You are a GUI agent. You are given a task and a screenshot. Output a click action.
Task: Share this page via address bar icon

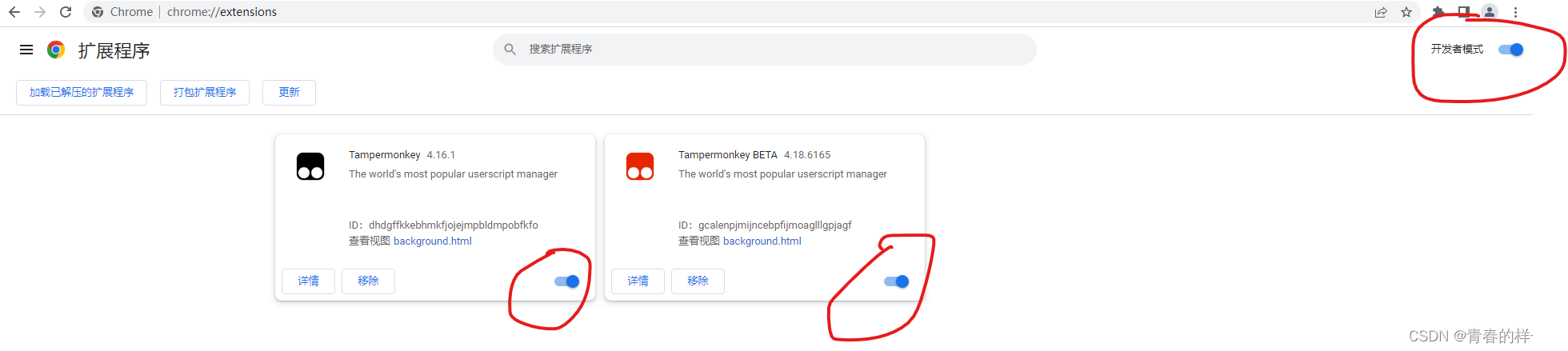click(1381, 12)
